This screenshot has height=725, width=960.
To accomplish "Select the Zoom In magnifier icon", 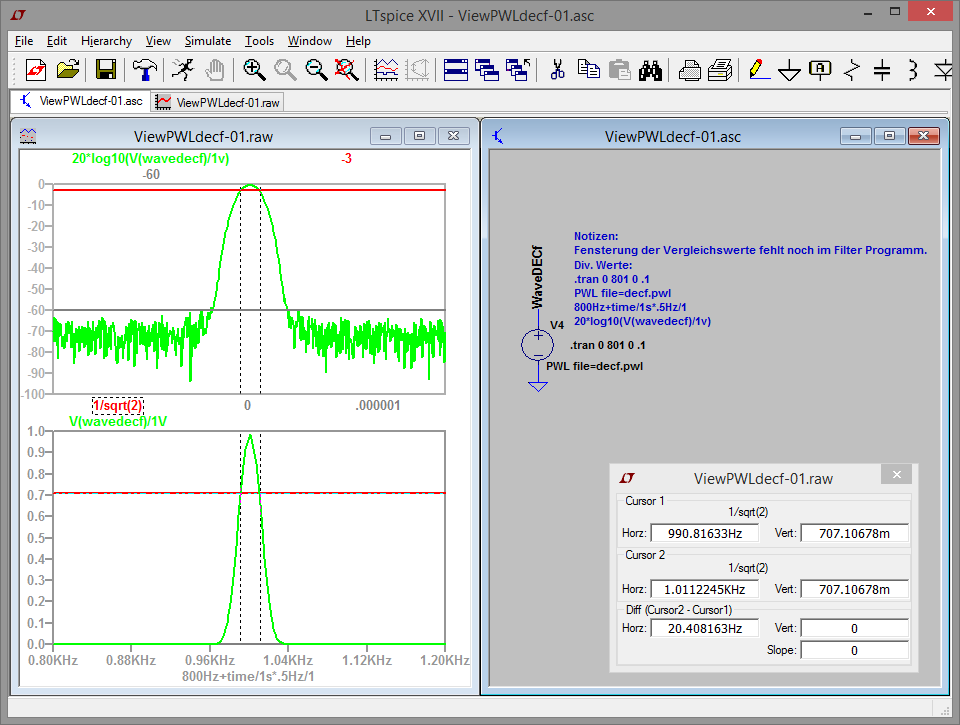I will pos(254,70).
